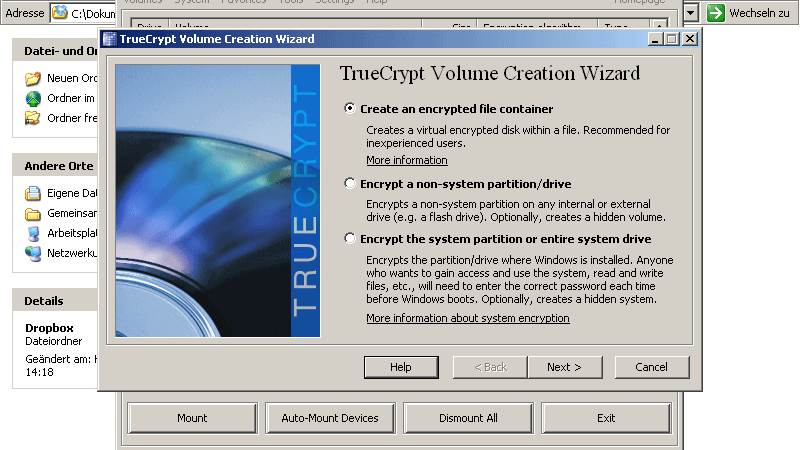Click Dismount All button

[468, 418]
